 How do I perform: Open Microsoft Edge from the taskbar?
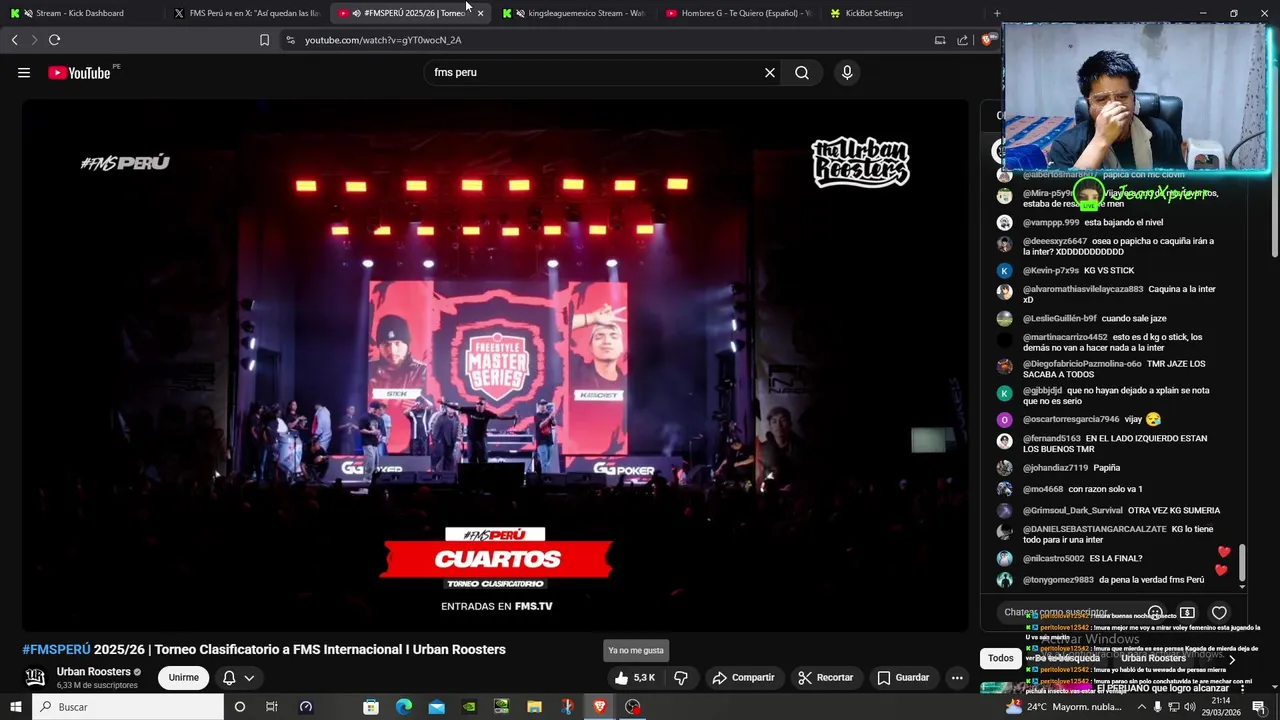click(404, 707)
